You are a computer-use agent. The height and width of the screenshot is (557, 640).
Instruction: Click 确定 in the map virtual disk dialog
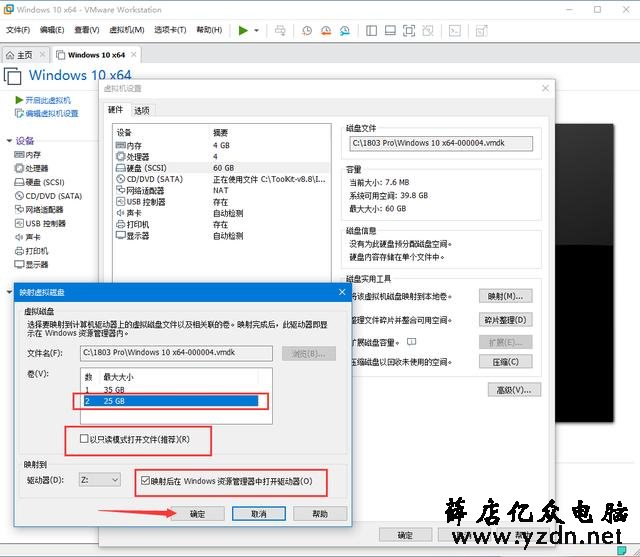[x=198, y=514]
